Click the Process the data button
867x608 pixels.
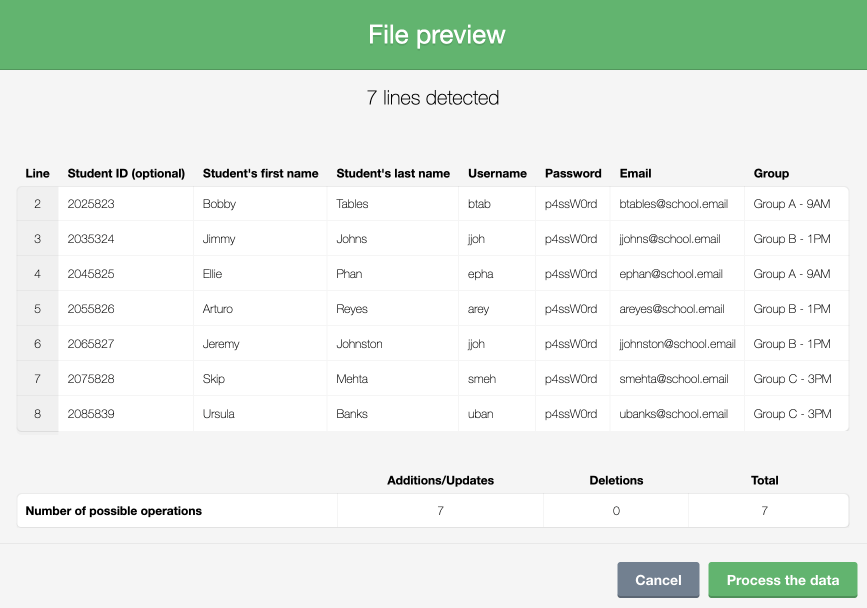click(781, 580)
